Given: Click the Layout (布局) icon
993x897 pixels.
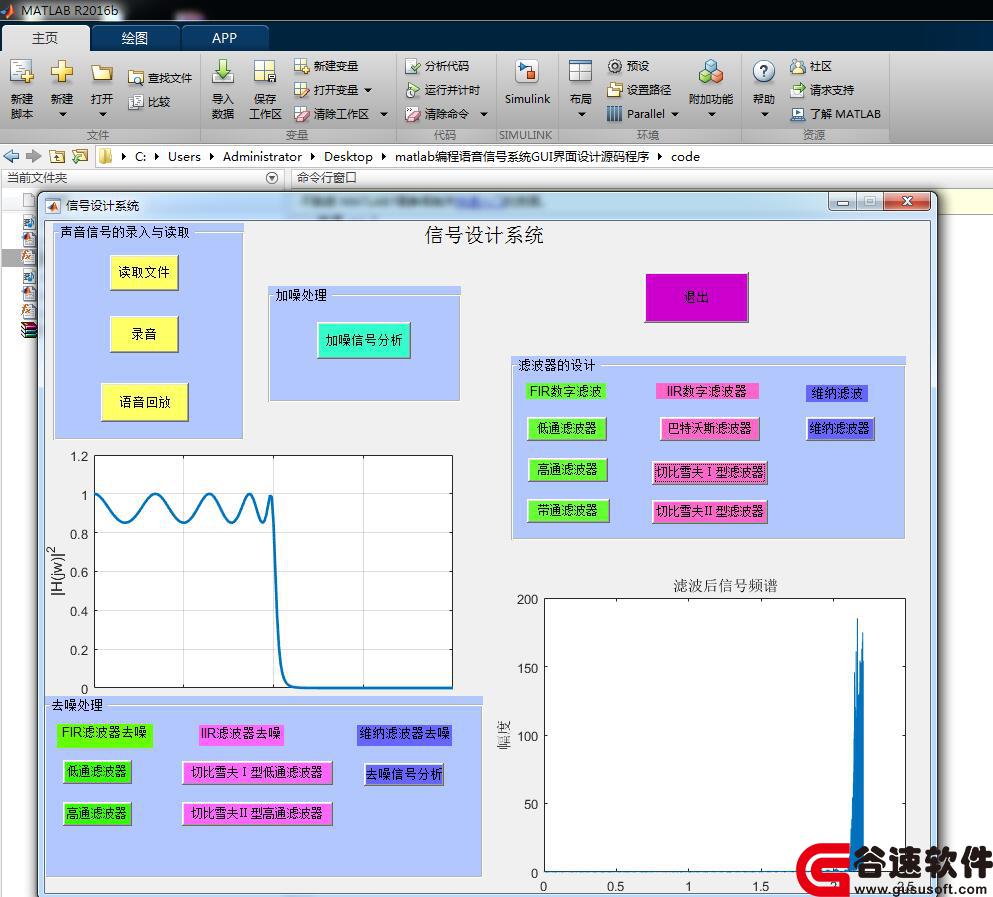Looking at the screenshot, I should click(x=580, y=72).
